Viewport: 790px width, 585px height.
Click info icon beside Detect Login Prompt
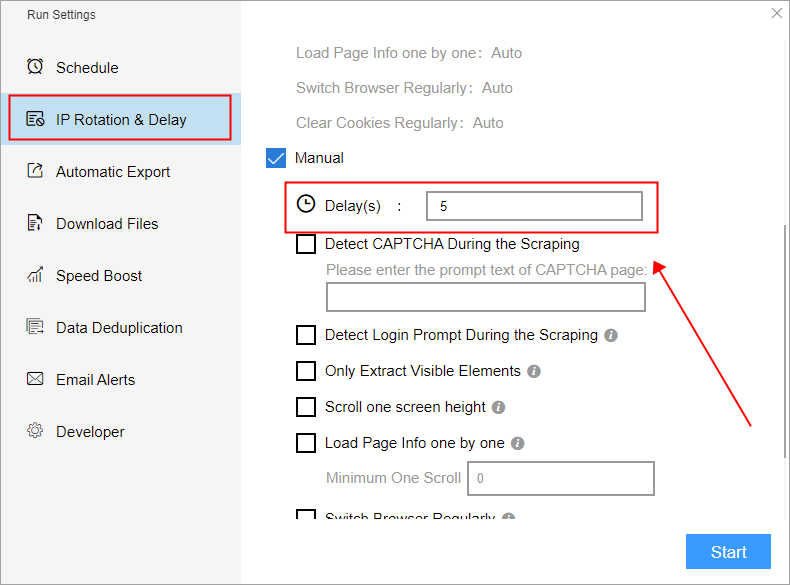[611, 336]
